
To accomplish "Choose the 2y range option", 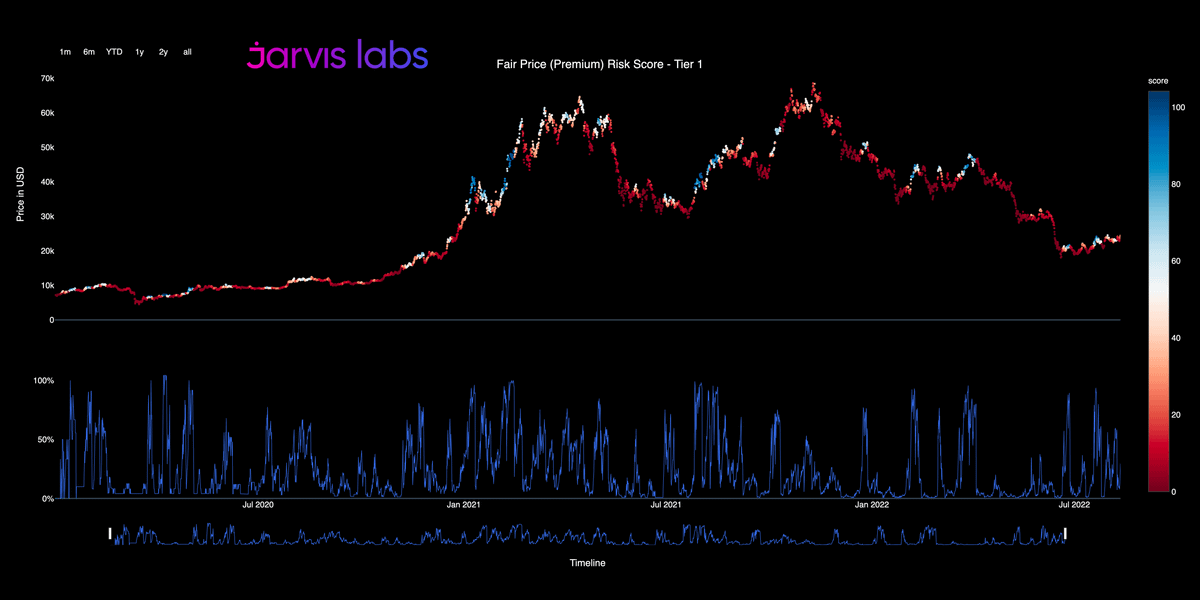I will [x=163, y=51].
